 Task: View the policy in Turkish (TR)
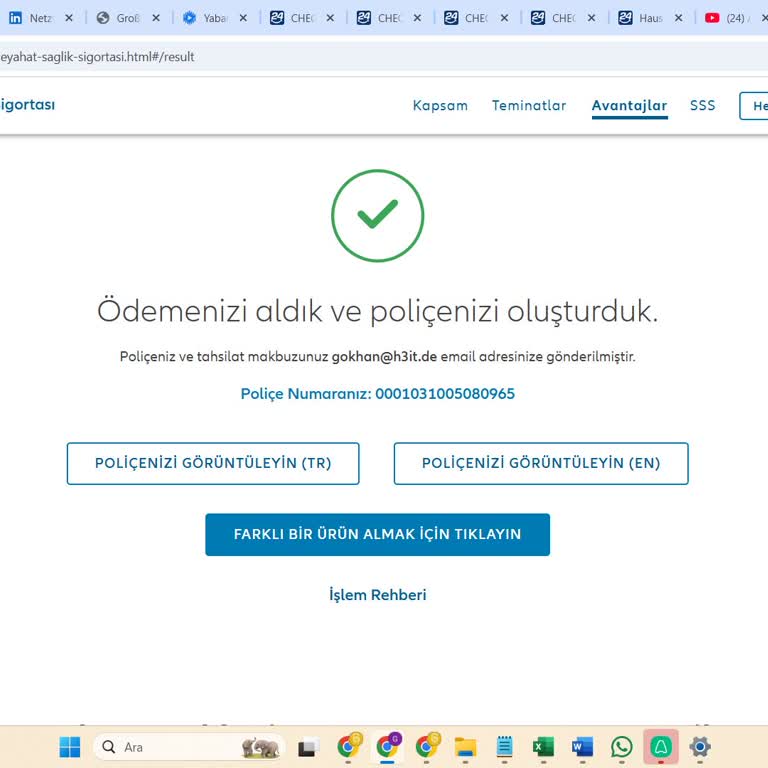(213, 463)
